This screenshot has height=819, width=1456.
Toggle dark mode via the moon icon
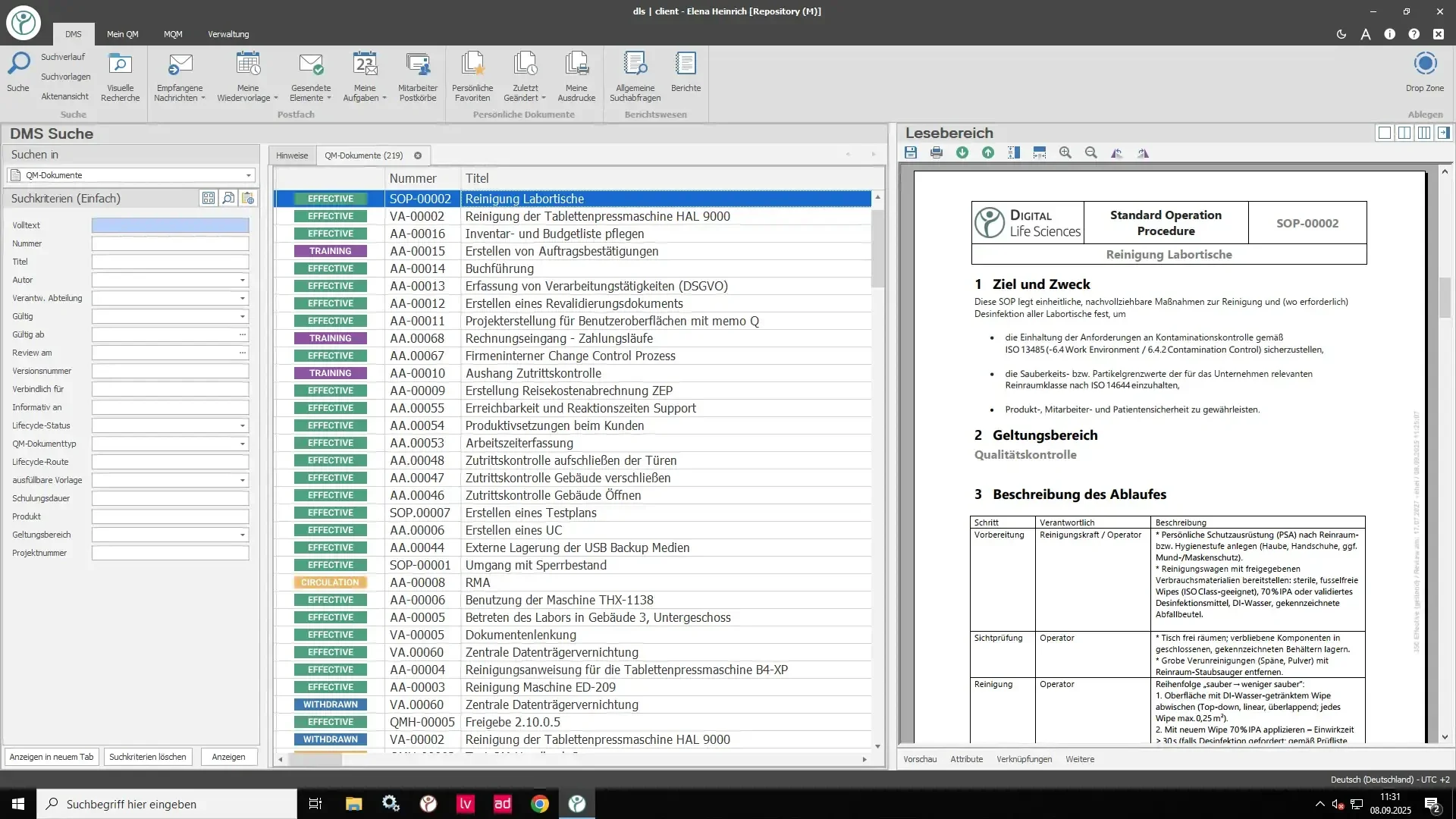click(x=1341, y=34)
